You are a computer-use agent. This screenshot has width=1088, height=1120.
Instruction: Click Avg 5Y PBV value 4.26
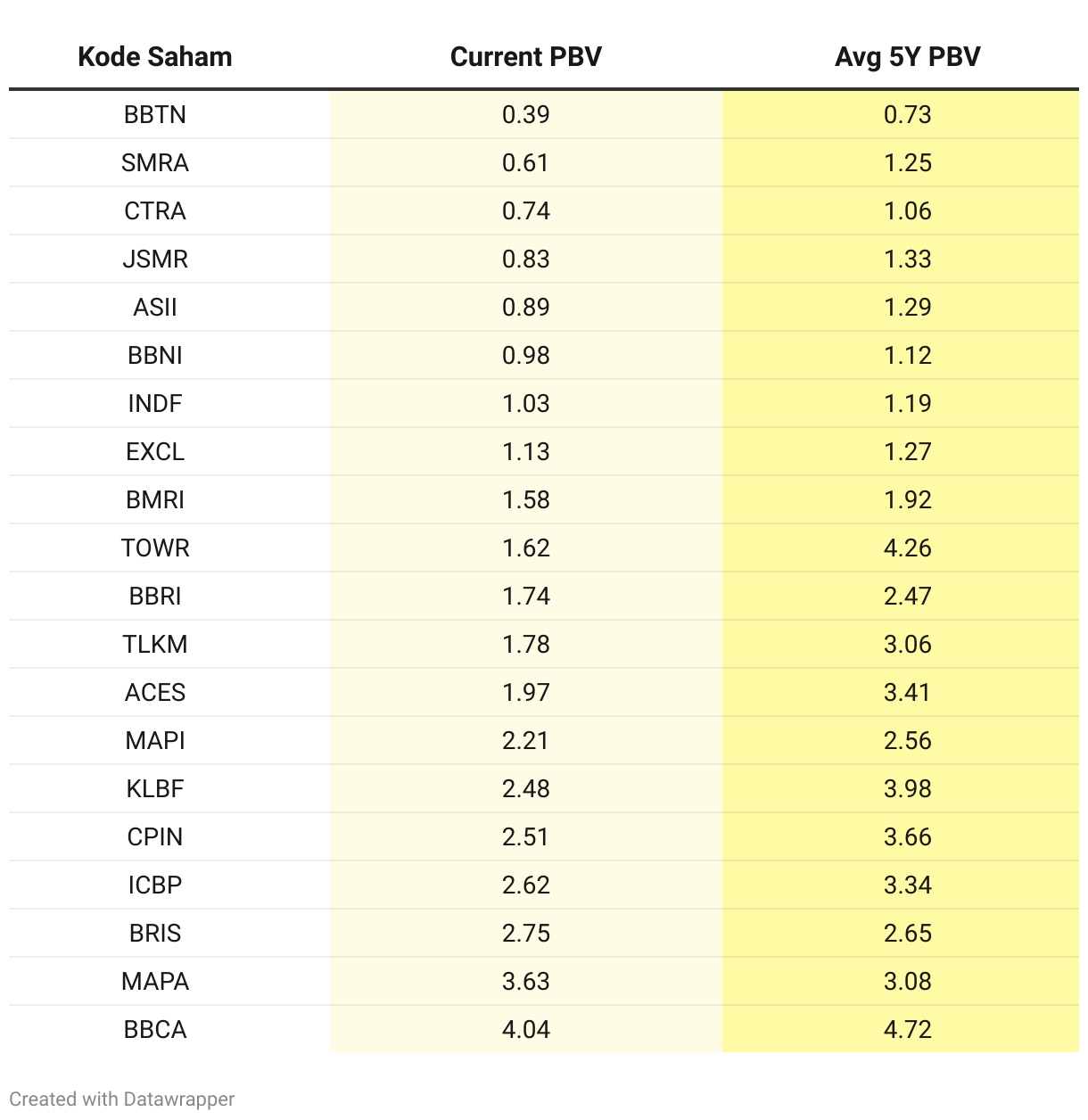[x=907, y=548]
